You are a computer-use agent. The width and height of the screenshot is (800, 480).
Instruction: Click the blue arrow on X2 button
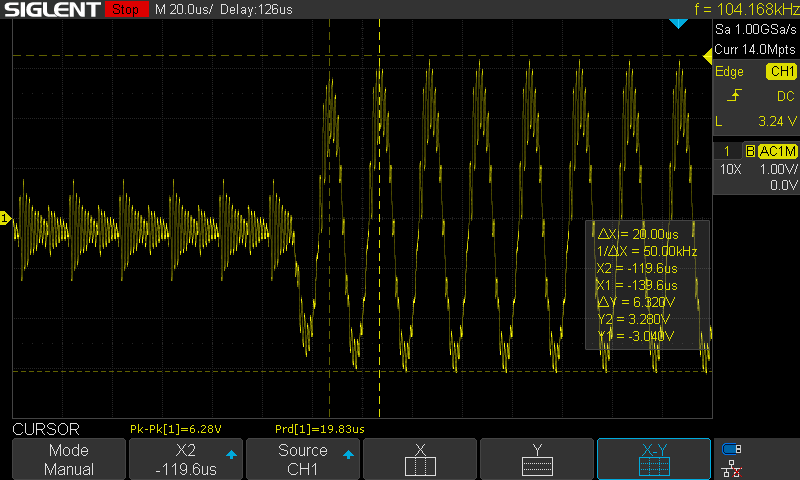tap(231, 454)
